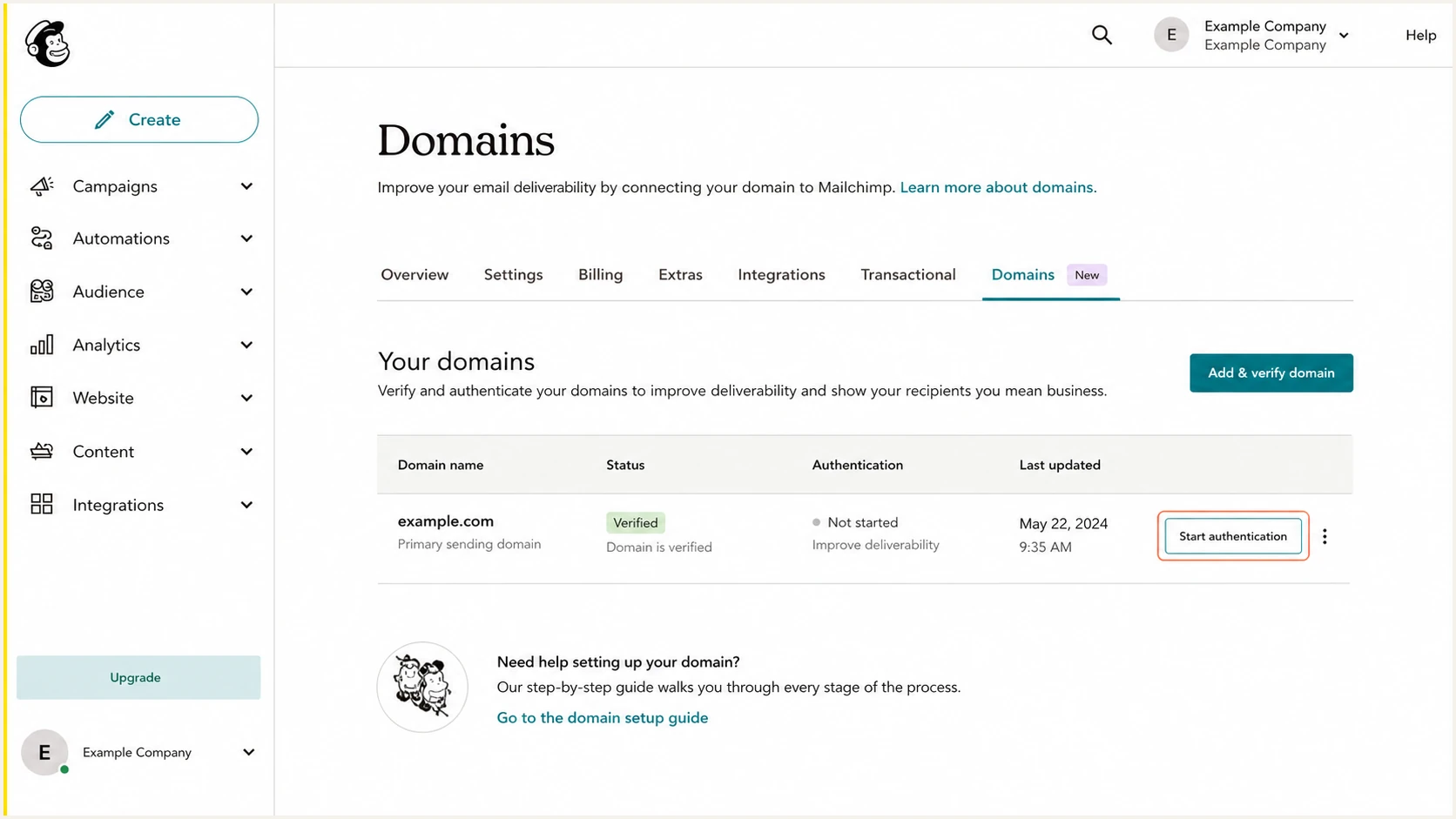The image size is (1456, 819).
Task: Open the Example Company account dropdown in header
Action: point(1344,36)
